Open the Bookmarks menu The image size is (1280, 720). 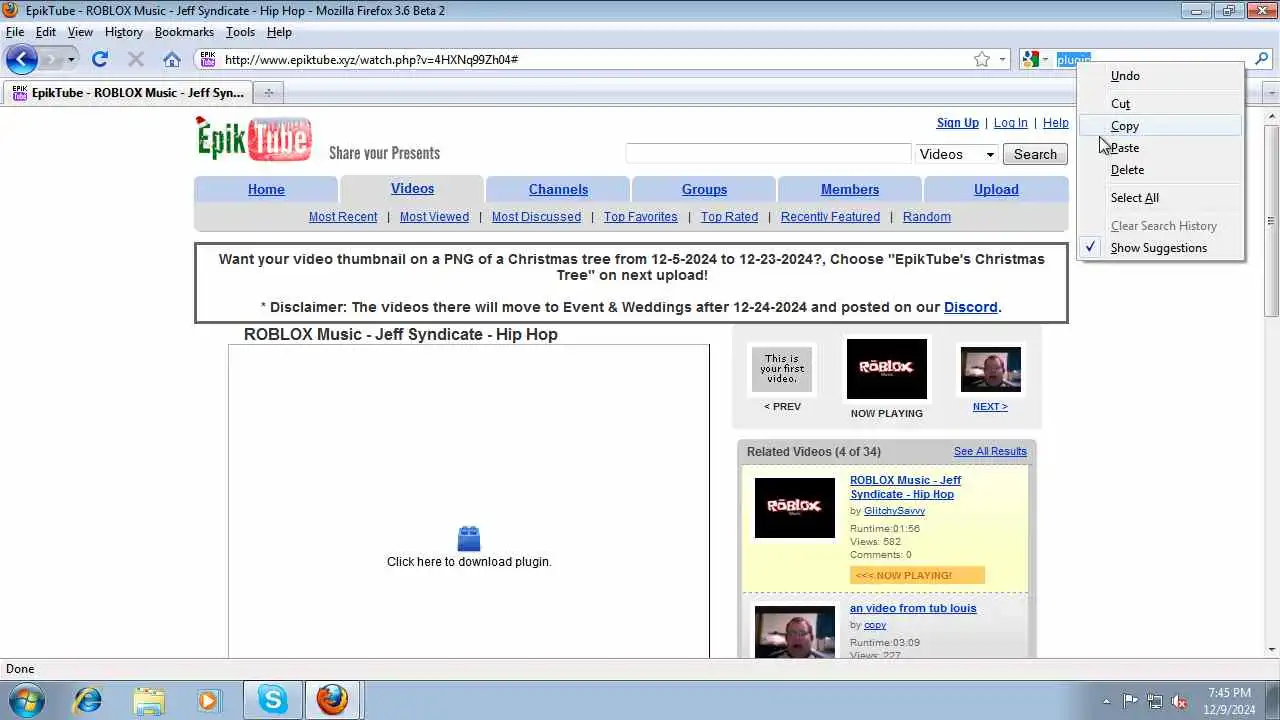point(184,32)
